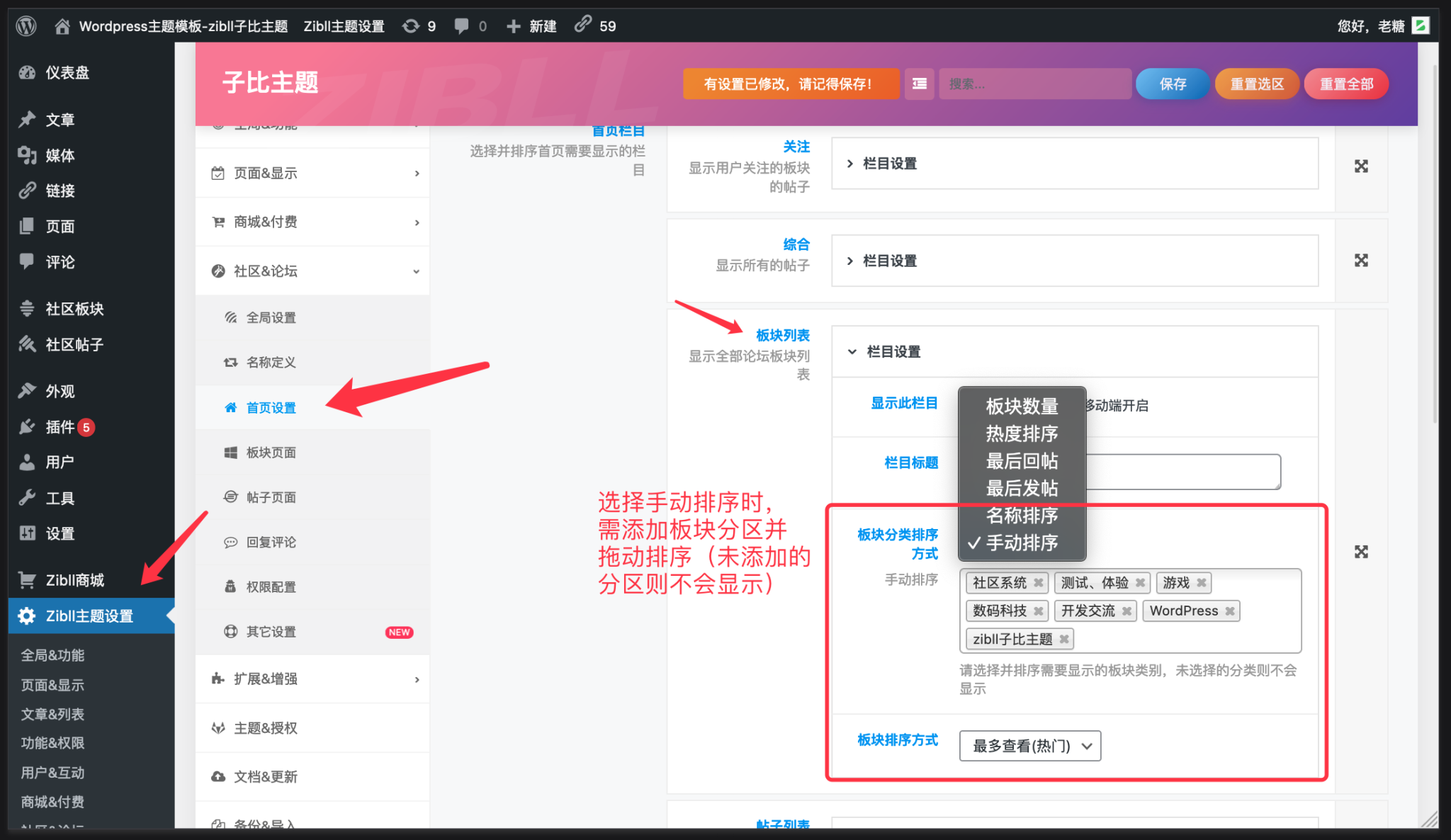
Task: Select 板块数量 as sorting method
Action: click(1021, 407)
